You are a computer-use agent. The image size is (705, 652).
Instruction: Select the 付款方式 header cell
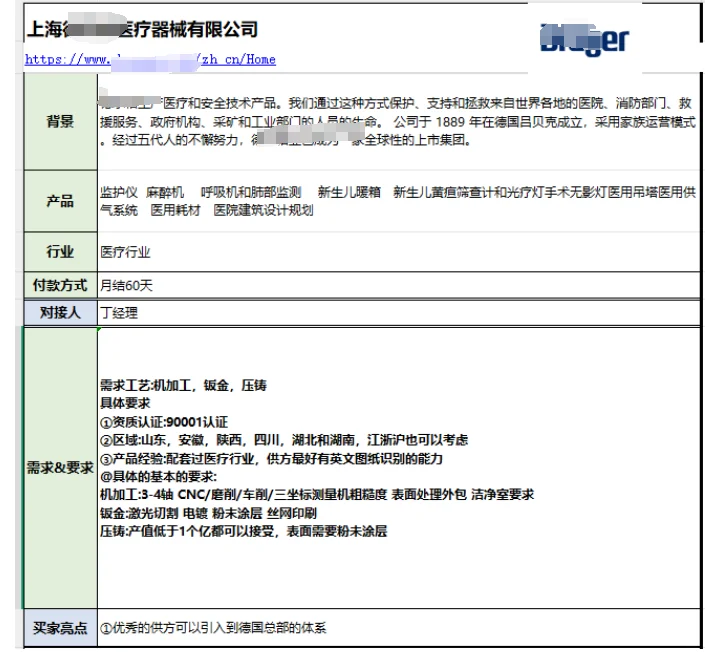tap(60, 285)
